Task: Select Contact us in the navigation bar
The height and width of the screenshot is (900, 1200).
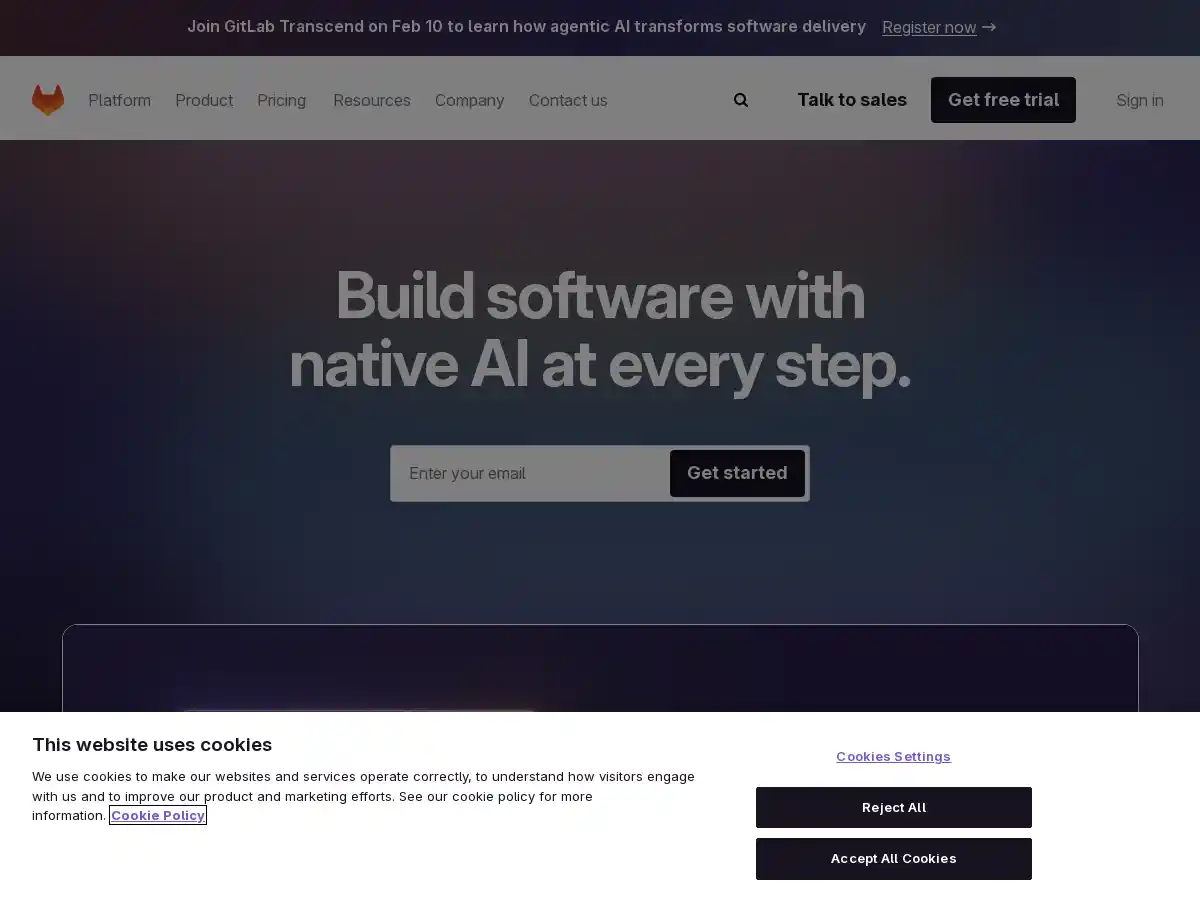Action: 567,100
